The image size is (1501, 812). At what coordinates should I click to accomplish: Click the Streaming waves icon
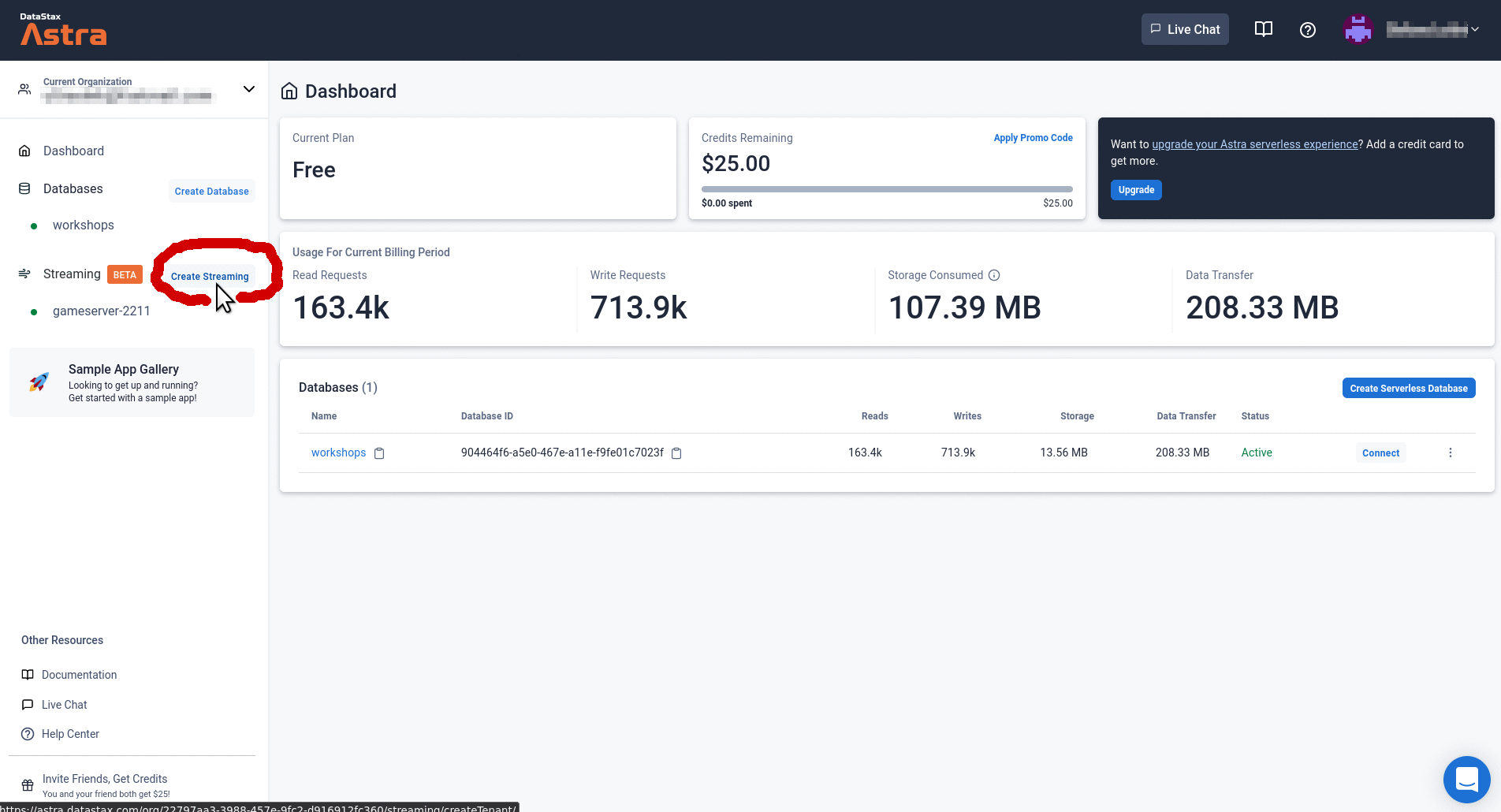[x=24, y=274]
